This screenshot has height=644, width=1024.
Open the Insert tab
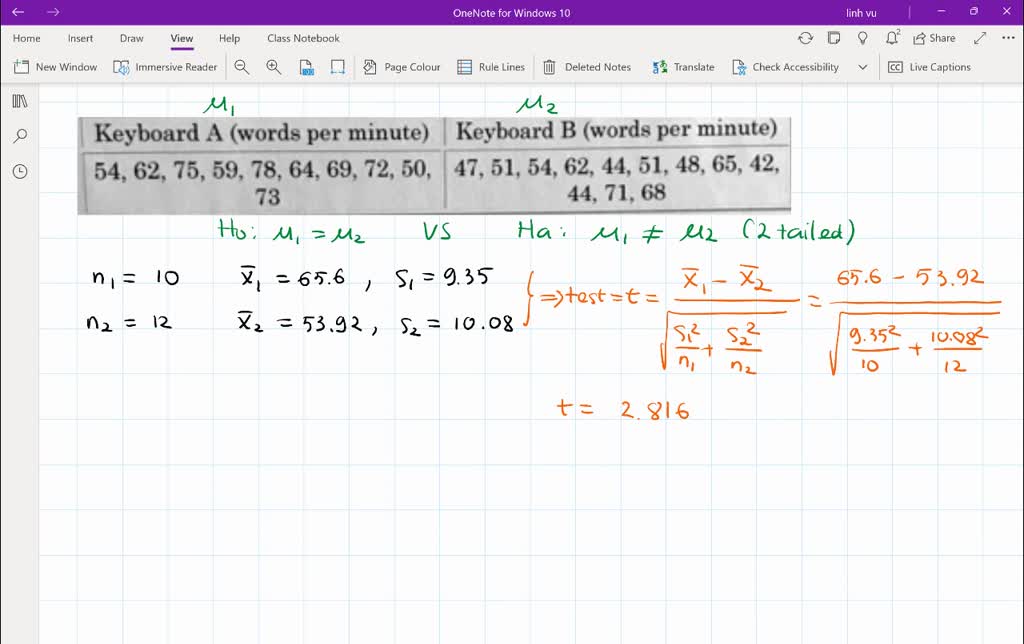(80, 38)
